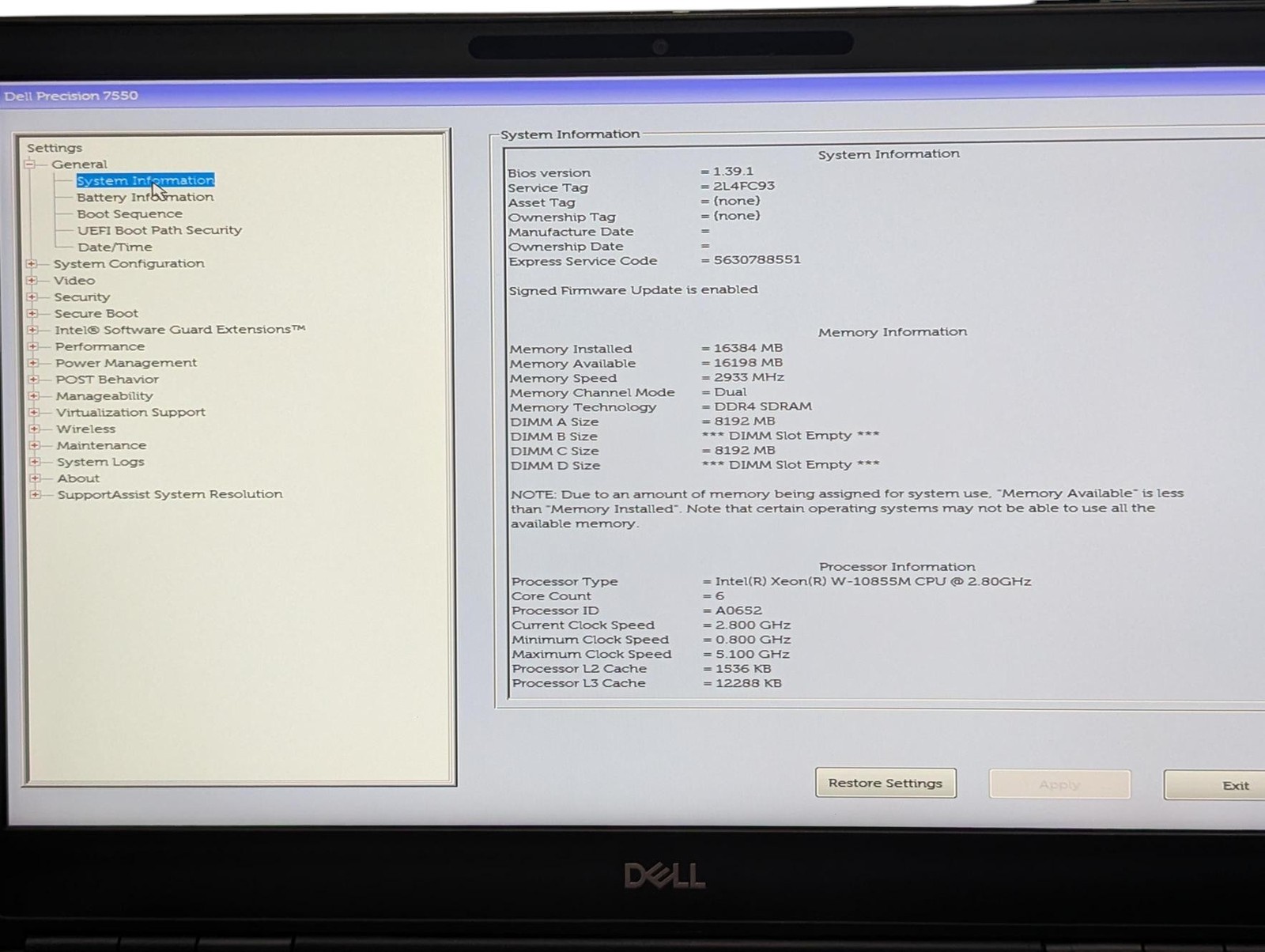Expand the Security settings node

click(32, 297)
